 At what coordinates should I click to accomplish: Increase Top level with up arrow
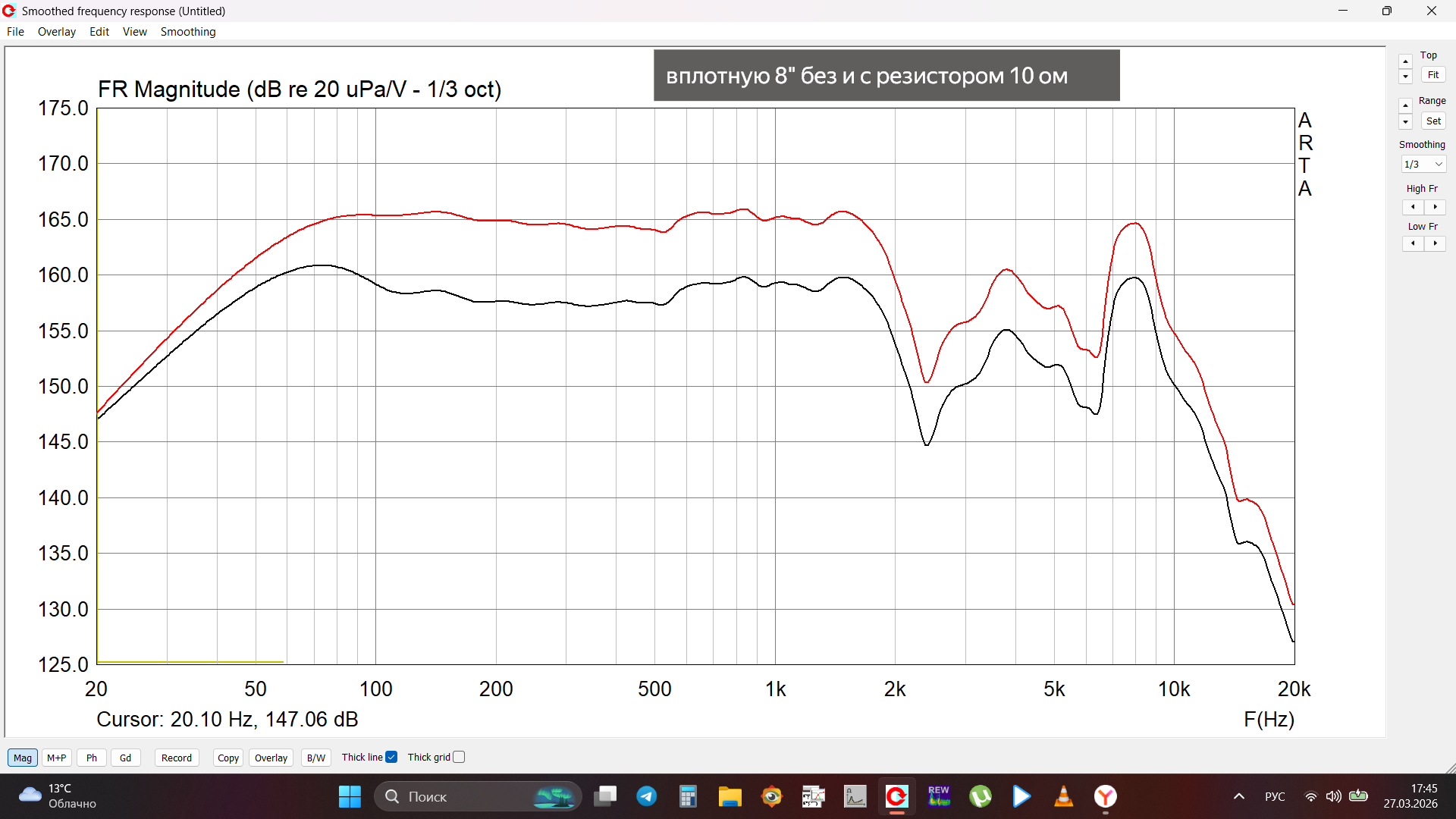pos(1405,61)
